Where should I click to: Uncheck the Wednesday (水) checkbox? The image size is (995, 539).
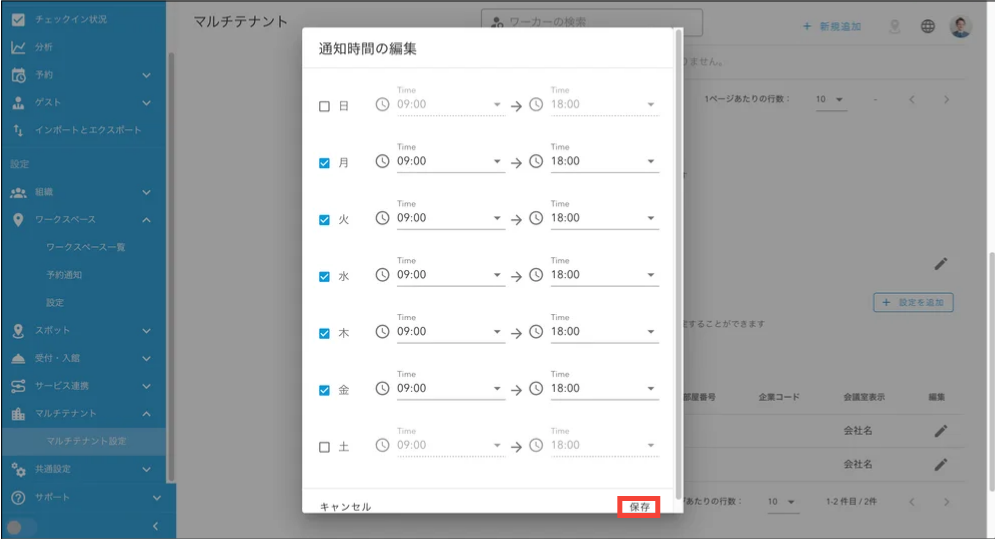[324, 276]
